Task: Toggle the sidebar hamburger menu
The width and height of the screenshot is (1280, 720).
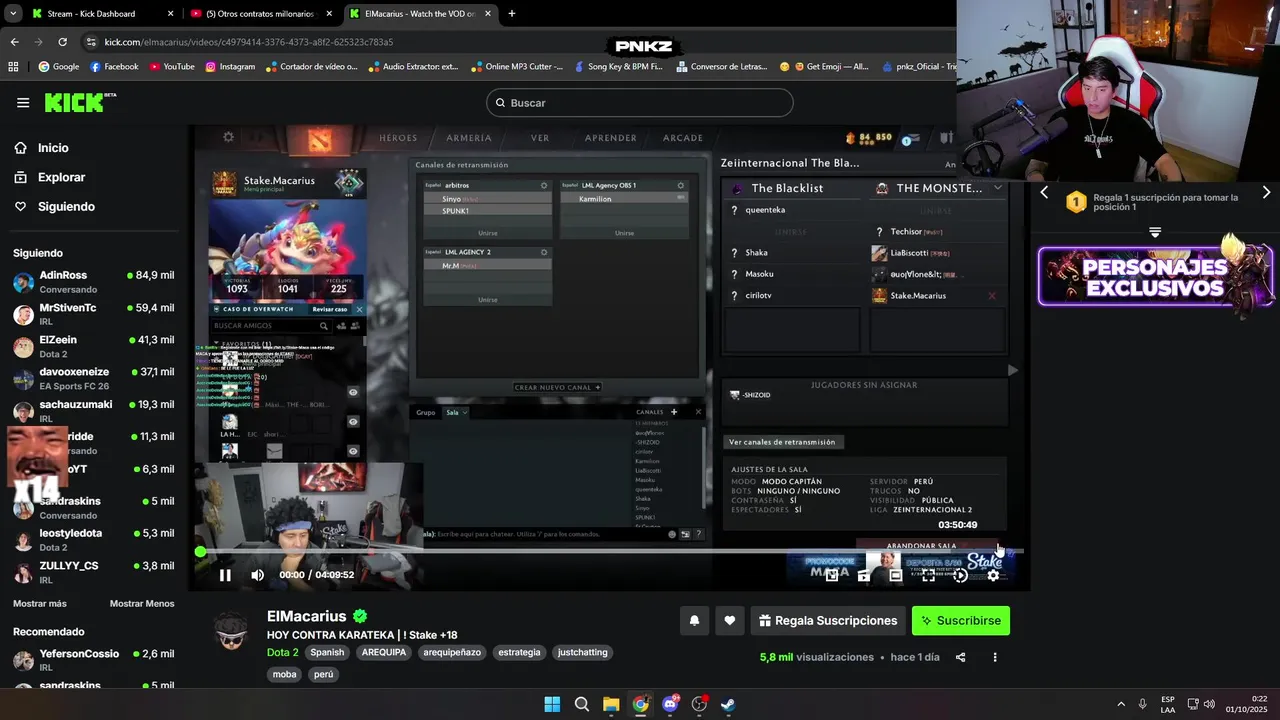Action: pos(23,102)
